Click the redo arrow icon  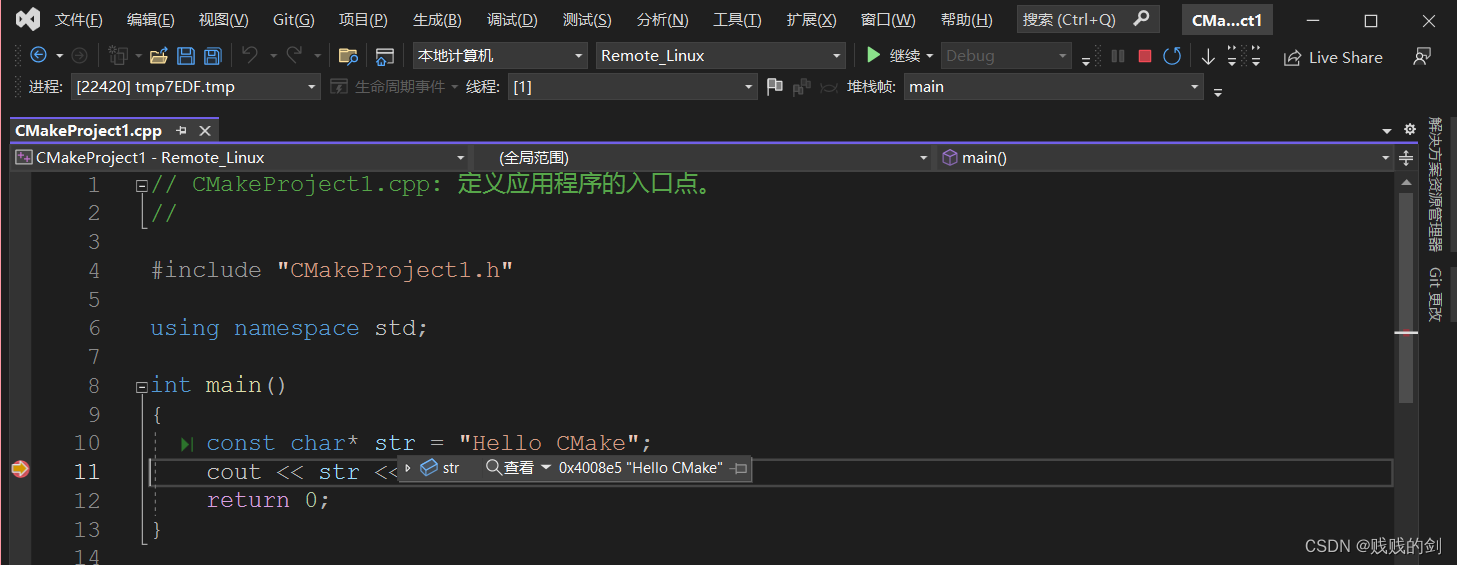pyautogui.click(x=294, y=56)
